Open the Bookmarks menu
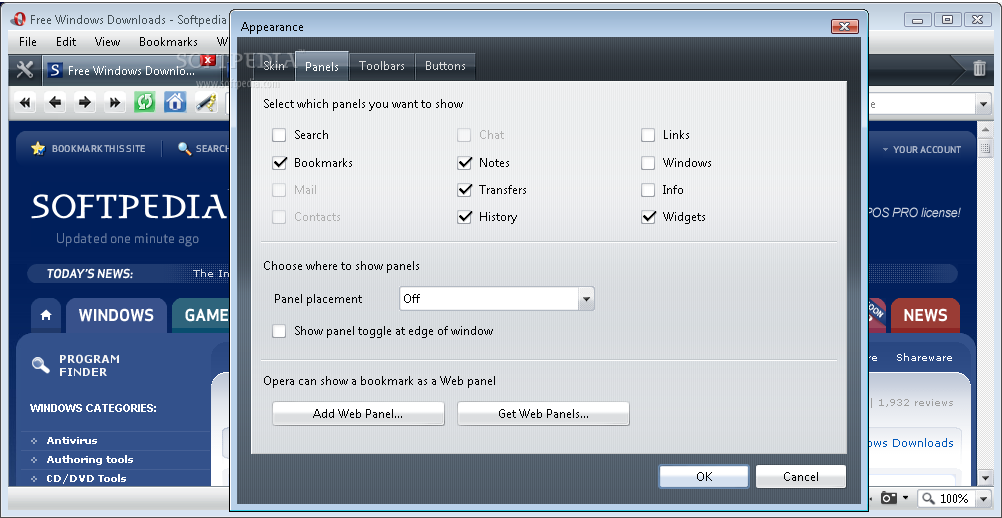 (168, 42)
